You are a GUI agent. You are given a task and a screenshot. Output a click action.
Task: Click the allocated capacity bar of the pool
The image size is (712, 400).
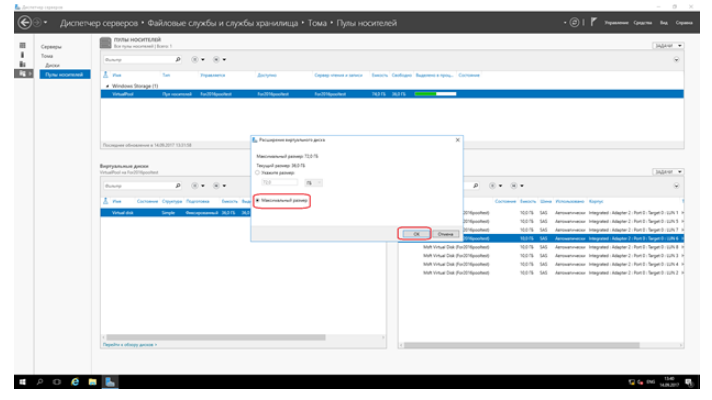point(432,93)
